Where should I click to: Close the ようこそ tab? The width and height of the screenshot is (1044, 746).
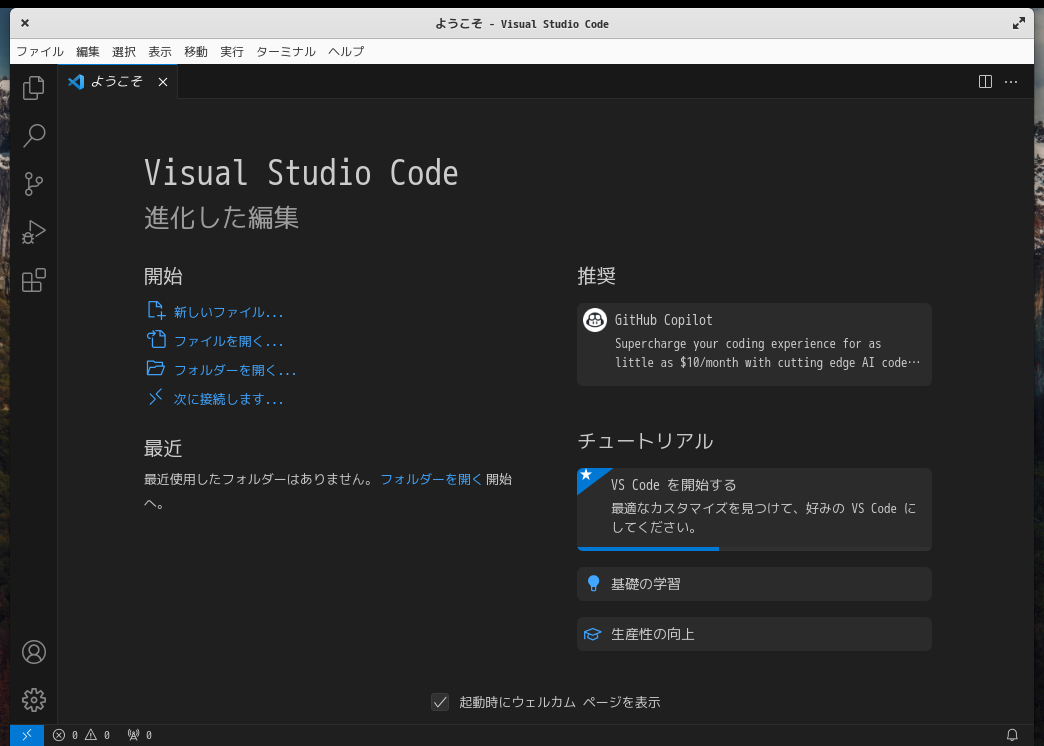pos(163,82)
